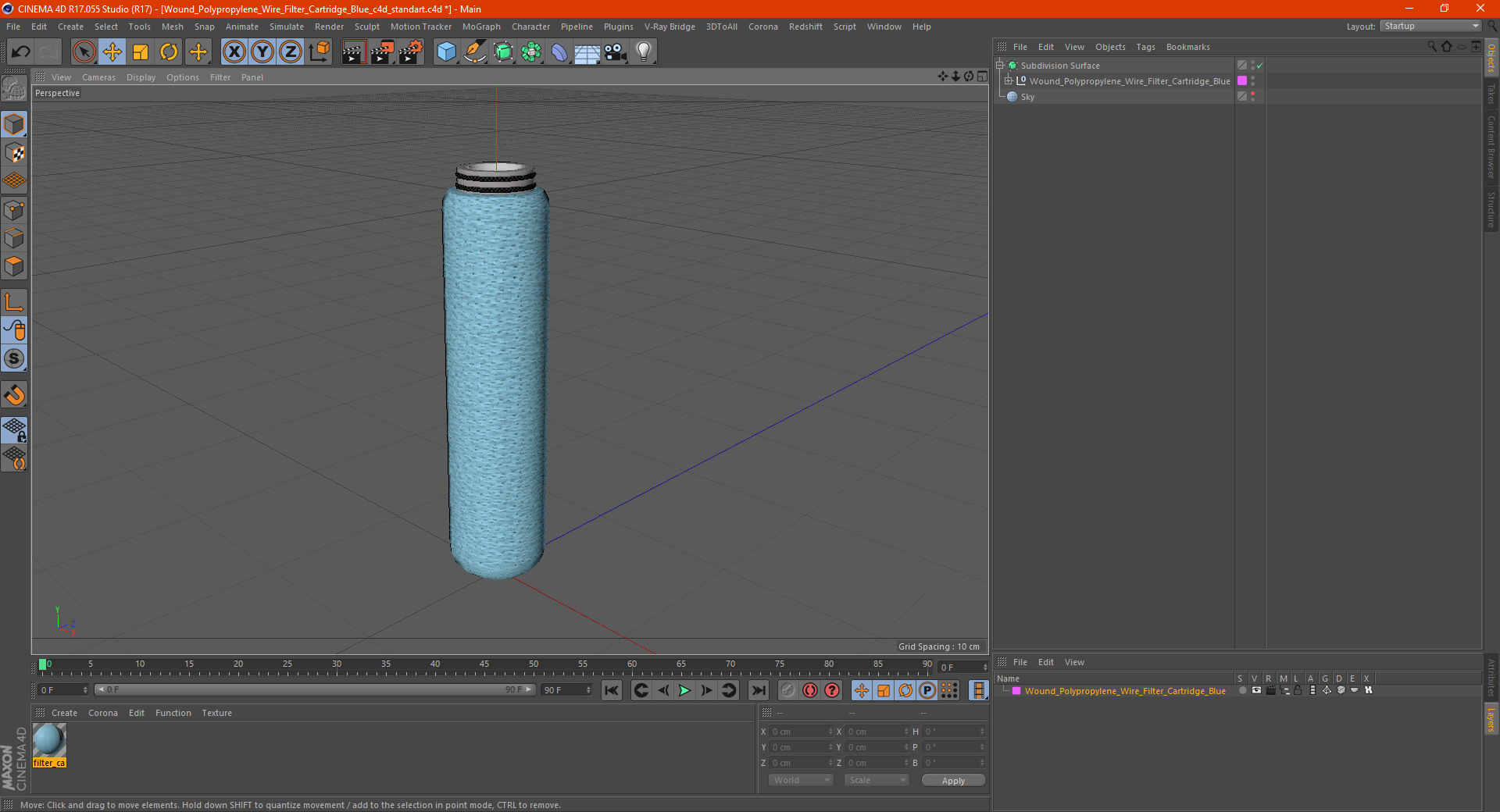The height and width of the screenshot is (812, 1500).
Task: Switch to Polygons mode icon
Action: 14,266
